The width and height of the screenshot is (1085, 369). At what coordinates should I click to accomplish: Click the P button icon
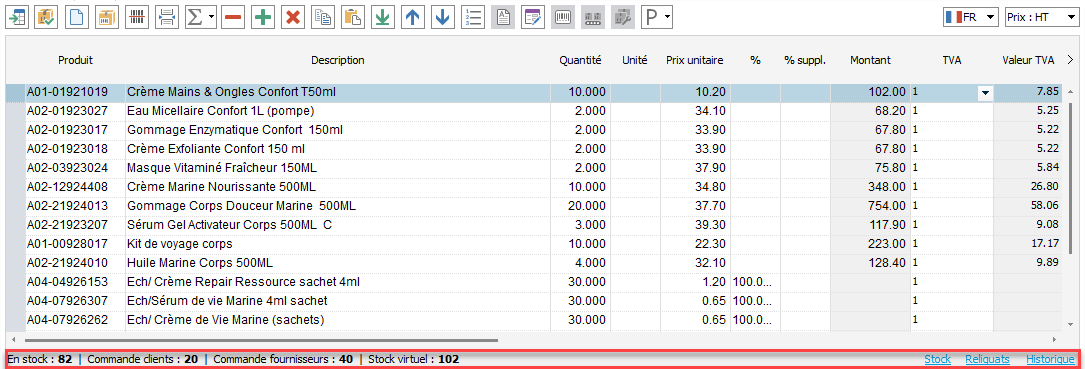click(652, 17)
